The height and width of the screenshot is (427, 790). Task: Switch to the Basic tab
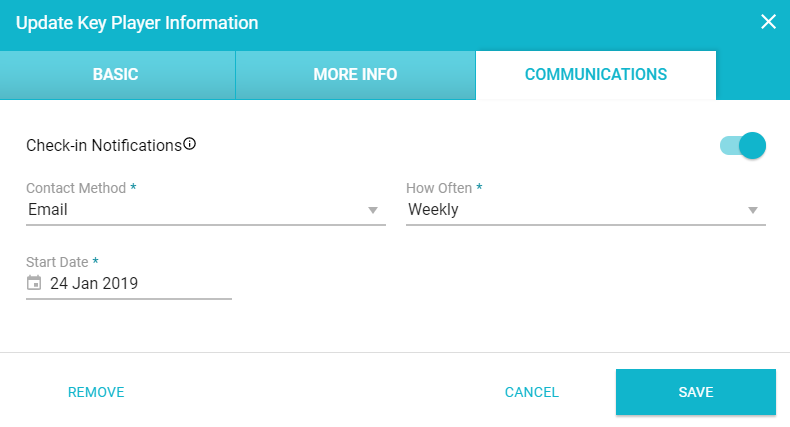[116, 75]
